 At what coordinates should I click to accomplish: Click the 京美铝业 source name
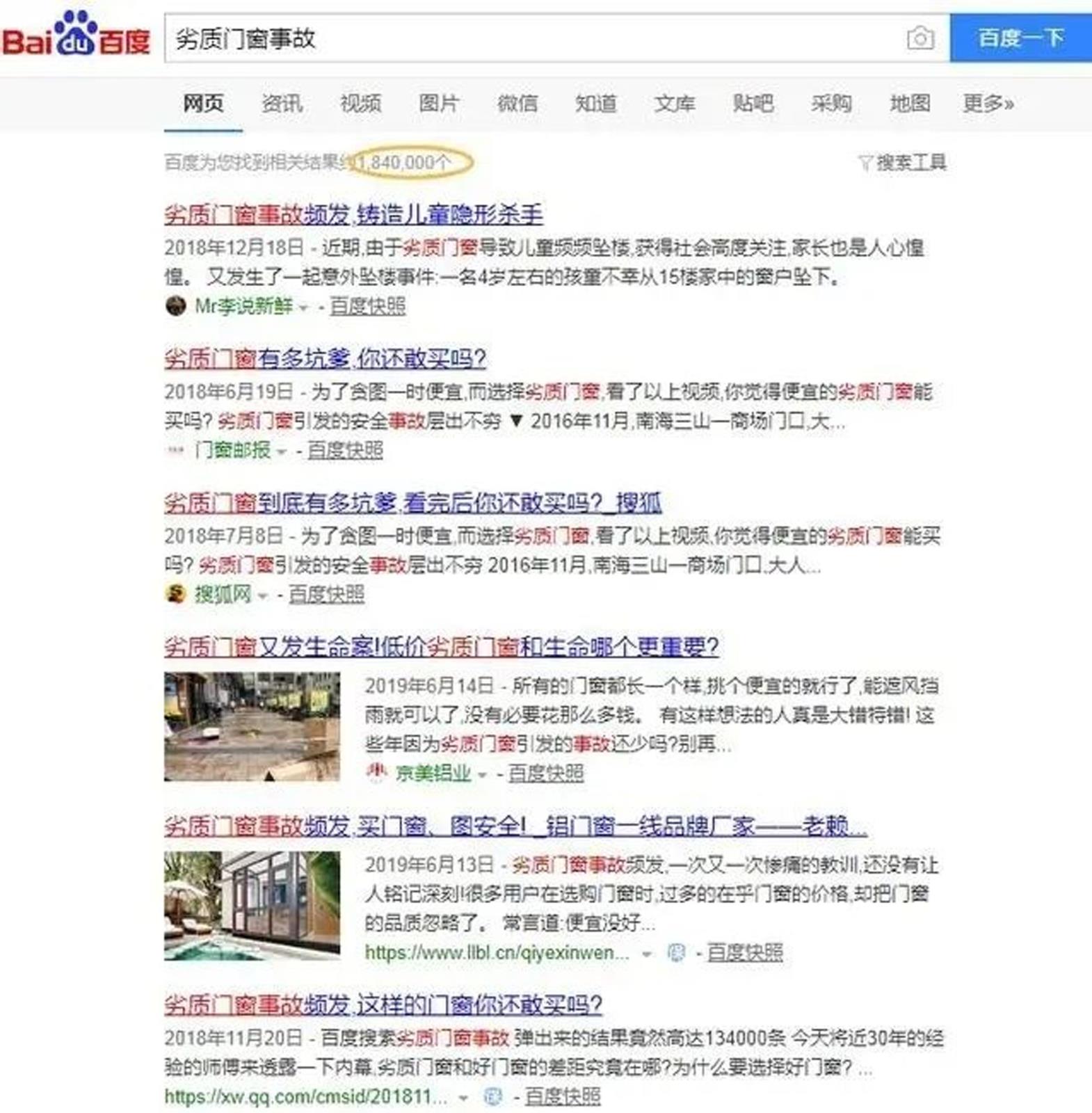(x=433, y=774)
